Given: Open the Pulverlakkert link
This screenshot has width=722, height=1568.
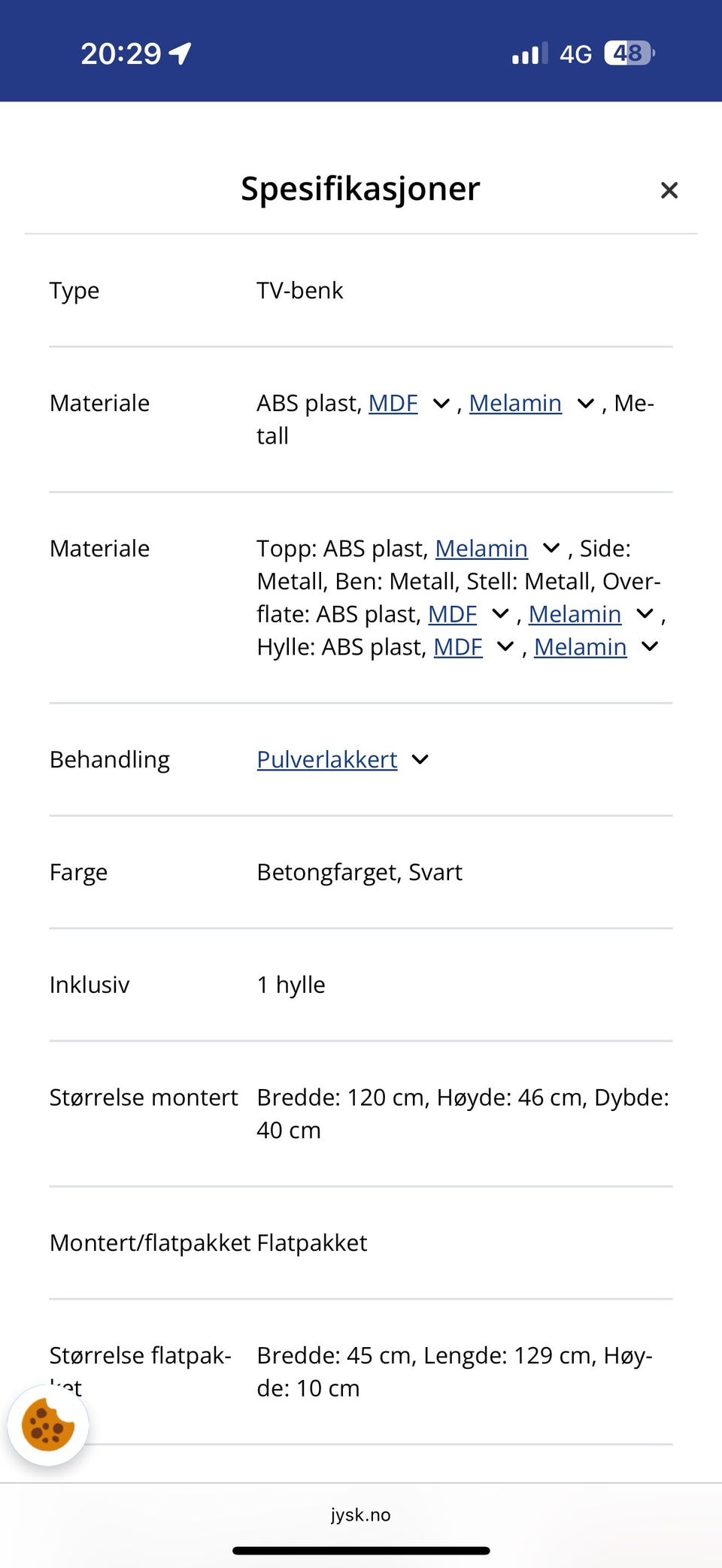Looking at the screenshot, I should (326, 760).
